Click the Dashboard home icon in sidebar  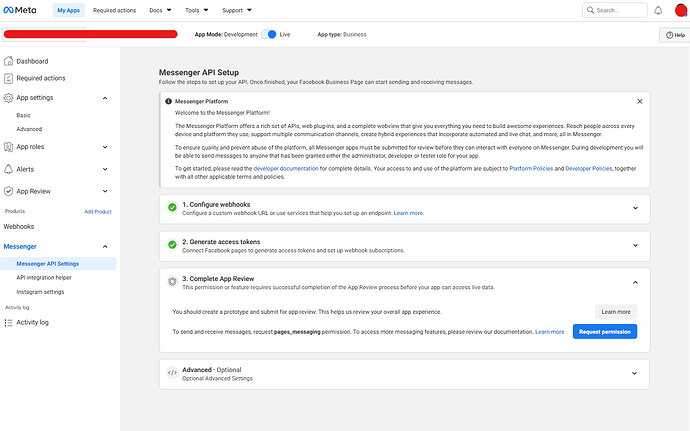click(x=9, y=61)
